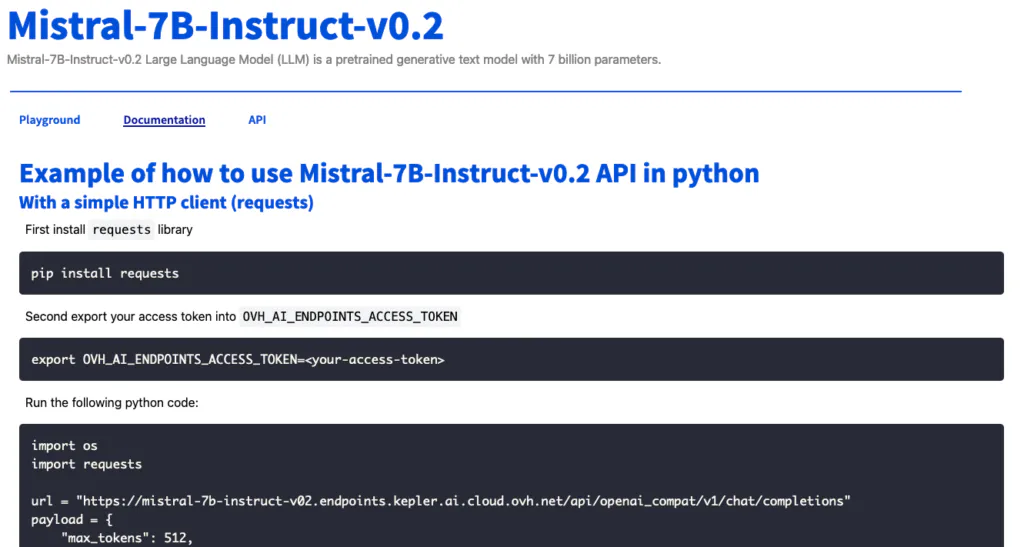Click the model description about 7 billion parameters
This screenshot has width=1024, height=547.
pos(334,59)
